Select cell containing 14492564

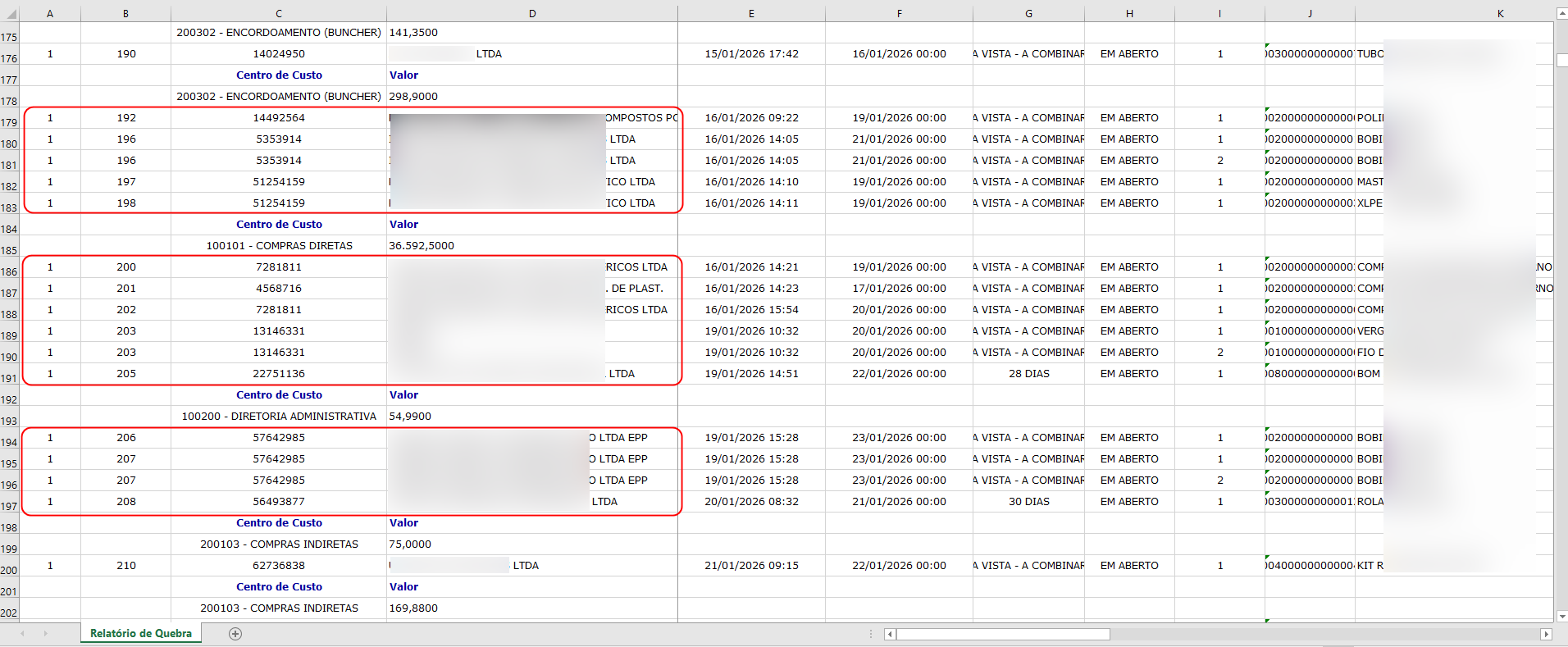point(279,118)
